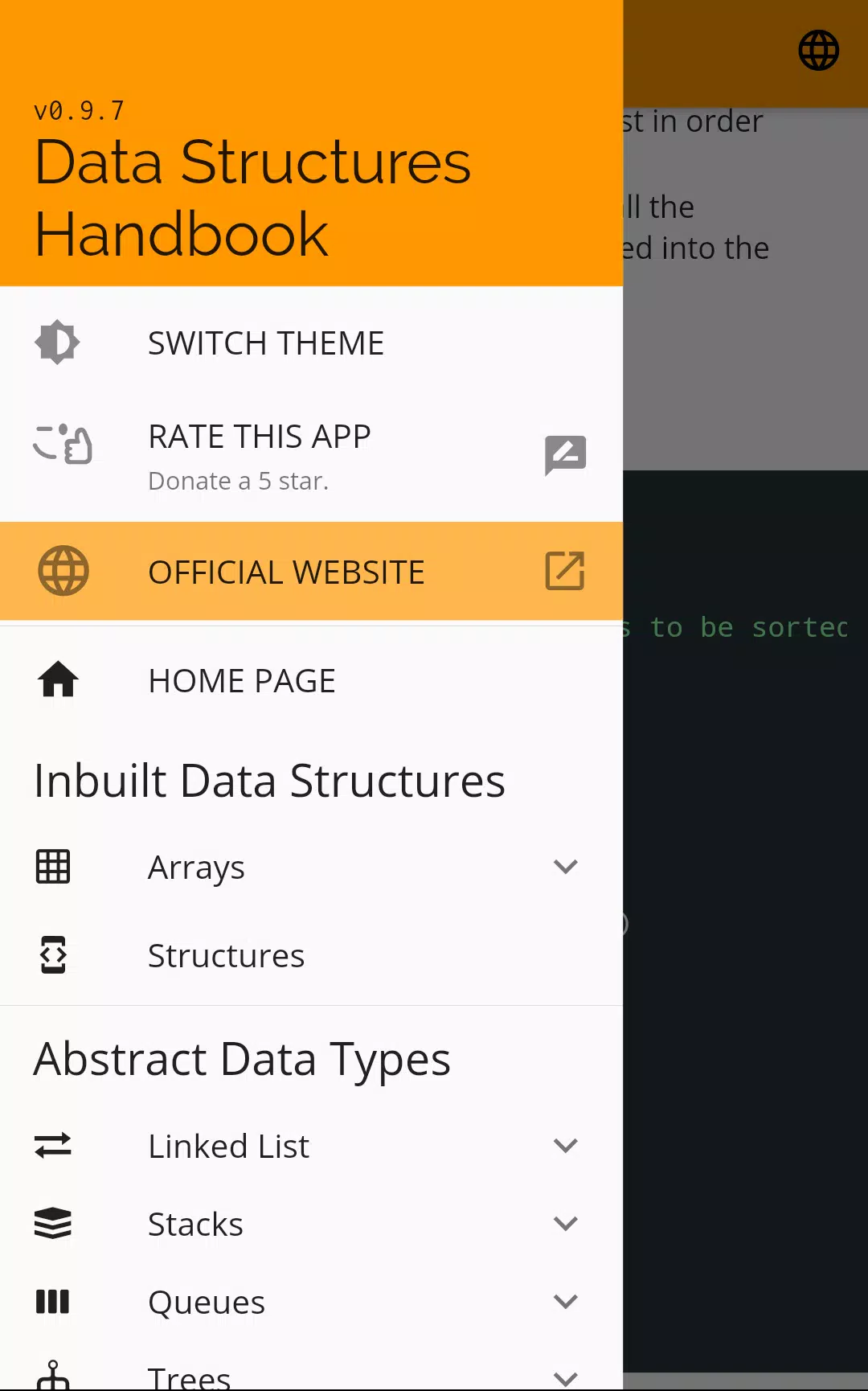The height and width of the screenshot is (1391, 868).
Task: Expand the Linked List dropdown arrow
Action: click(x=566, y=1146)
